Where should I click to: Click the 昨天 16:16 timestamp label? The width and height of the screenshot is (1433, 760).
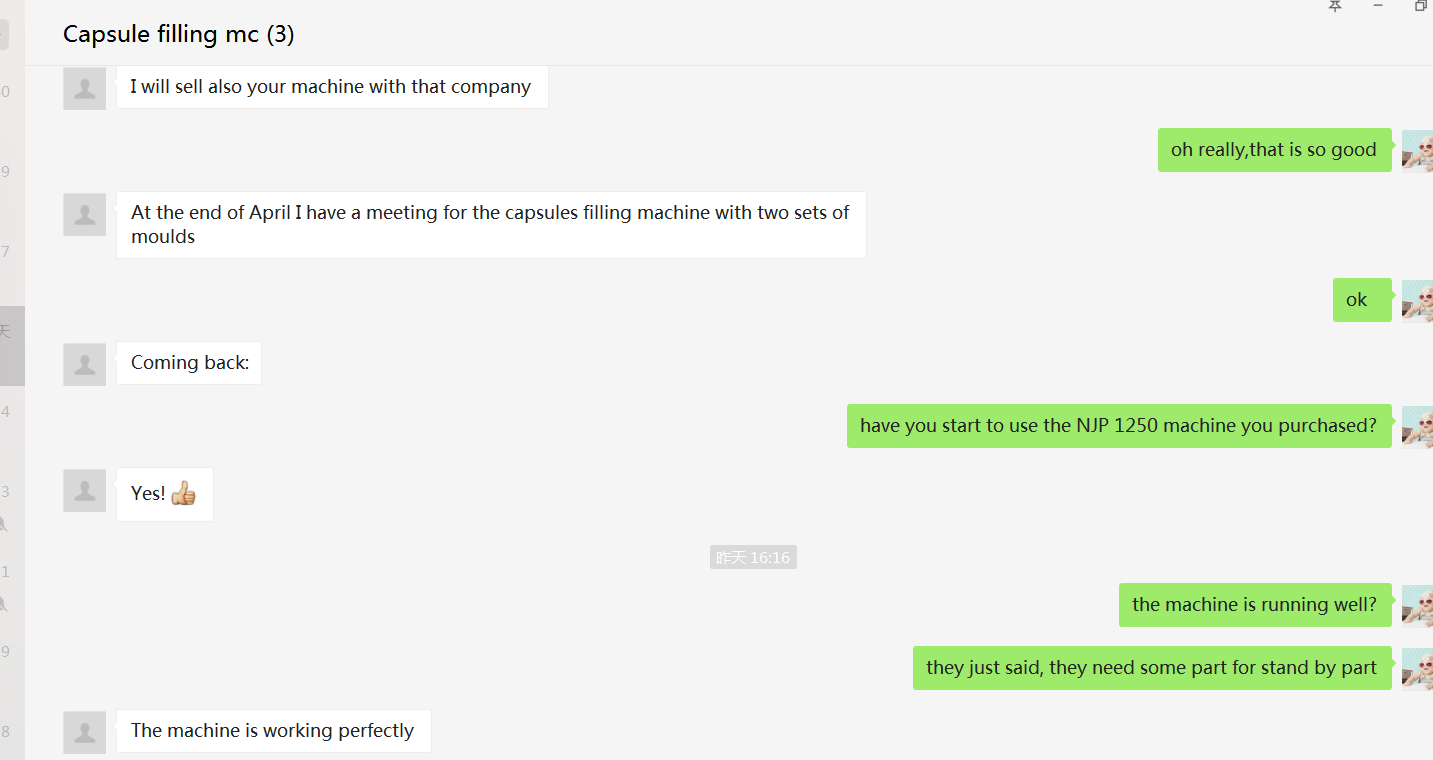(x=753, y=557)
